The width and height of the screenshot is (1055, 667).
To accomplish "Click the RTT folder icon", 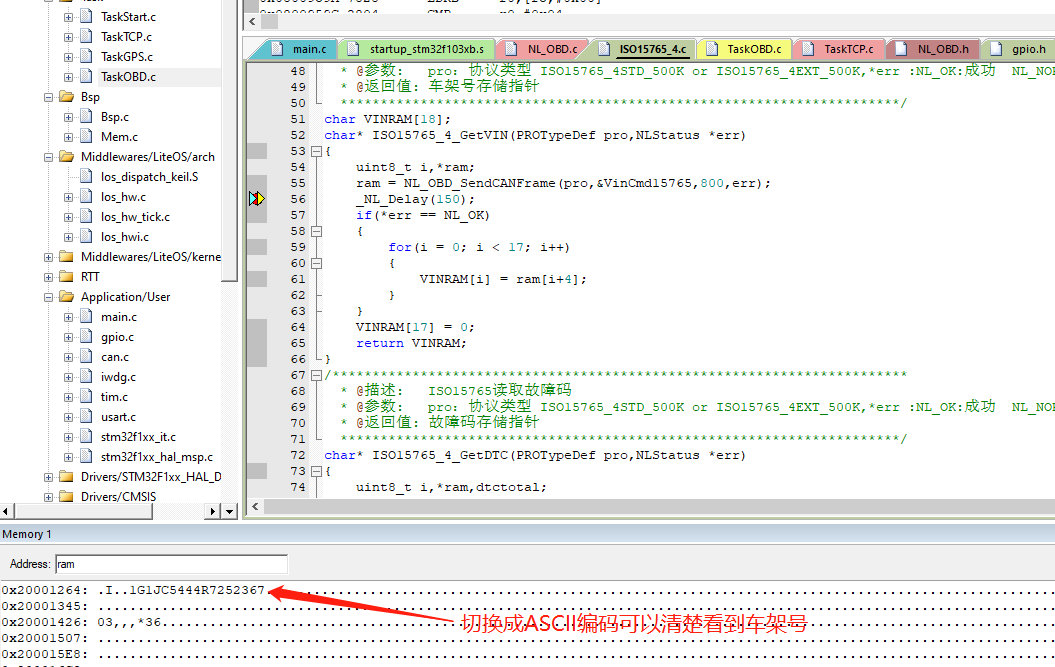I will 67,277.
